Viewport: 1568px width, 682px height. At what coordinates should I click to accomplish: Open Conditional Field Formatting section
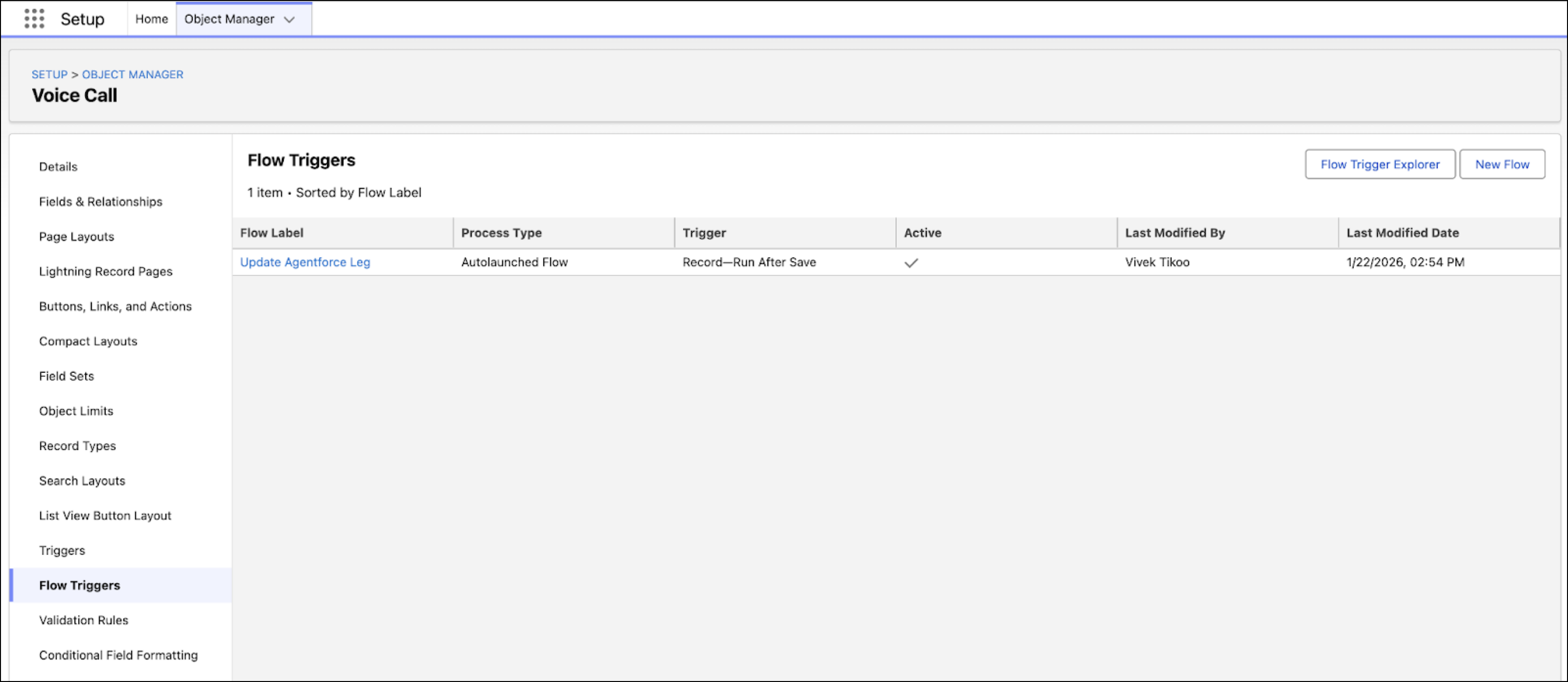pos(119,655)
